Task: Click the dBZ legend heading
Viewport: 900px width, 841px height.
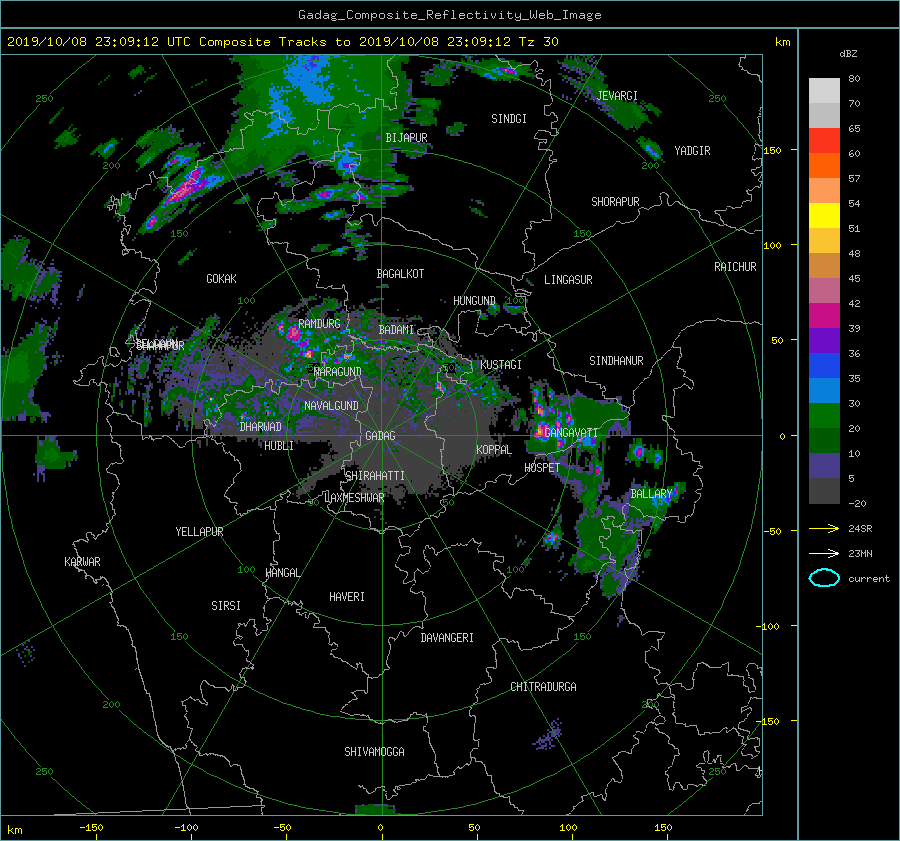Action: coord(848,53)
